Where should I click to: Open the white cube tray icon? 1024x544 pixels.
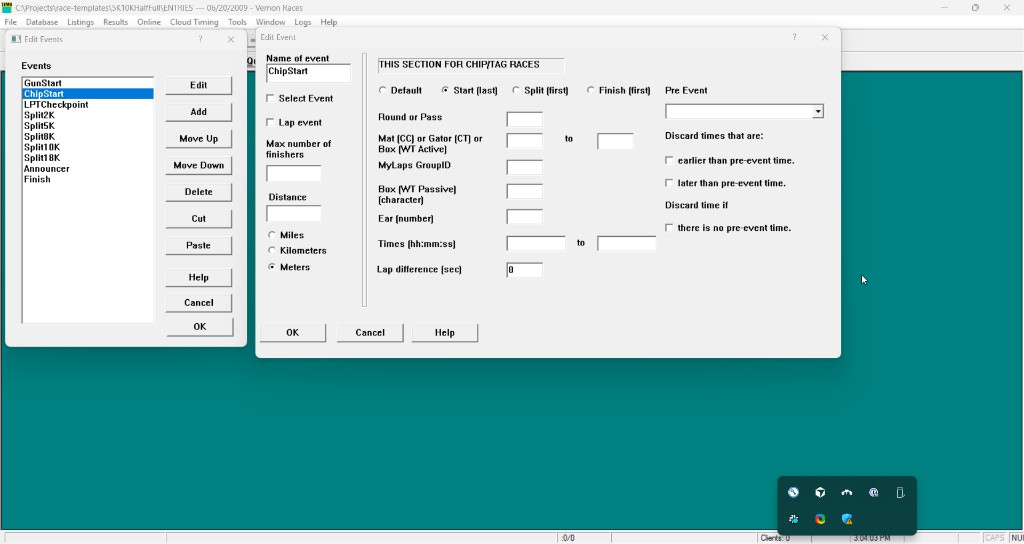click(820, 492)
